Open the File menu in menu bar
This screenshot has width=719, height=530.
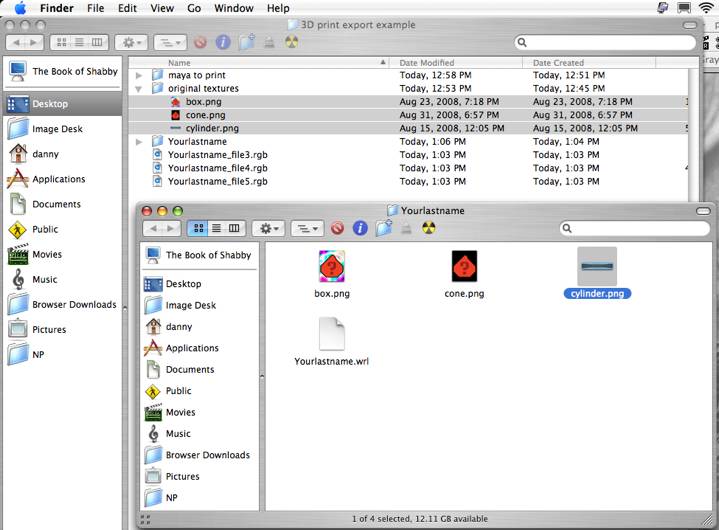(95, 8)
